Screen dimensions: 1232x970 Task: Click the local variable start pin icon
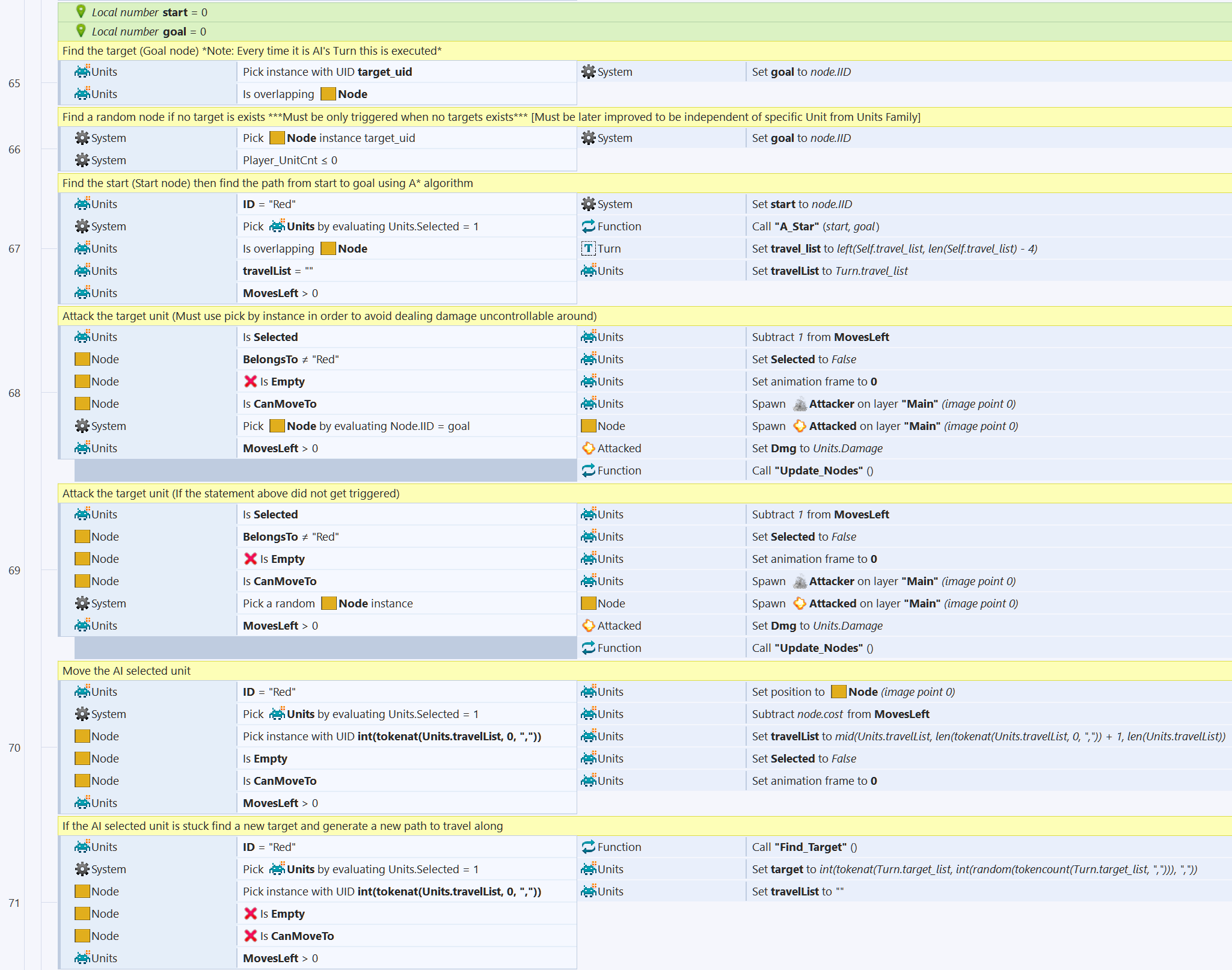click(81, 11)
